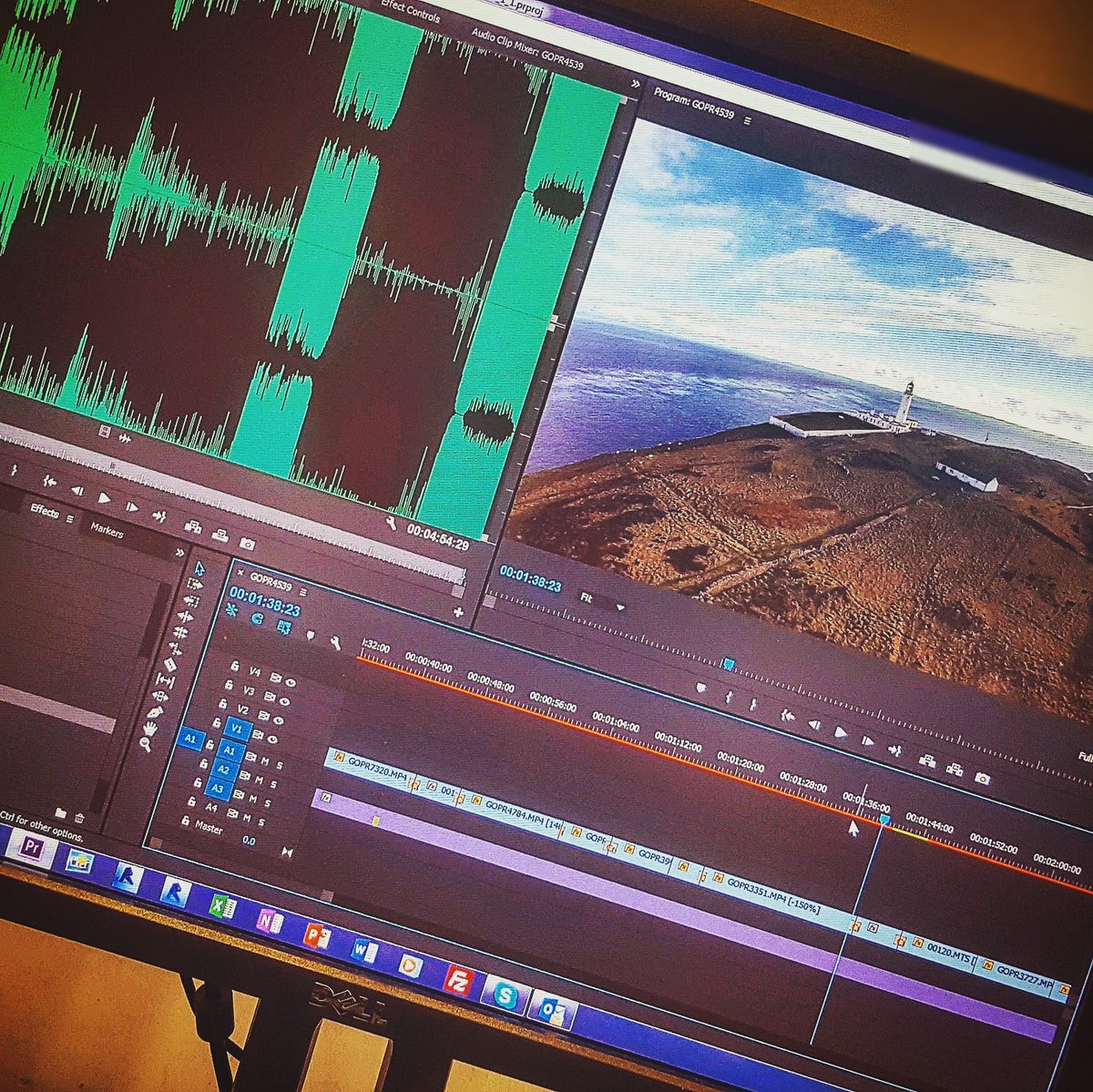Export frame camera in source monitor
The image size is (1093, 1092).
tap(248, 544)
